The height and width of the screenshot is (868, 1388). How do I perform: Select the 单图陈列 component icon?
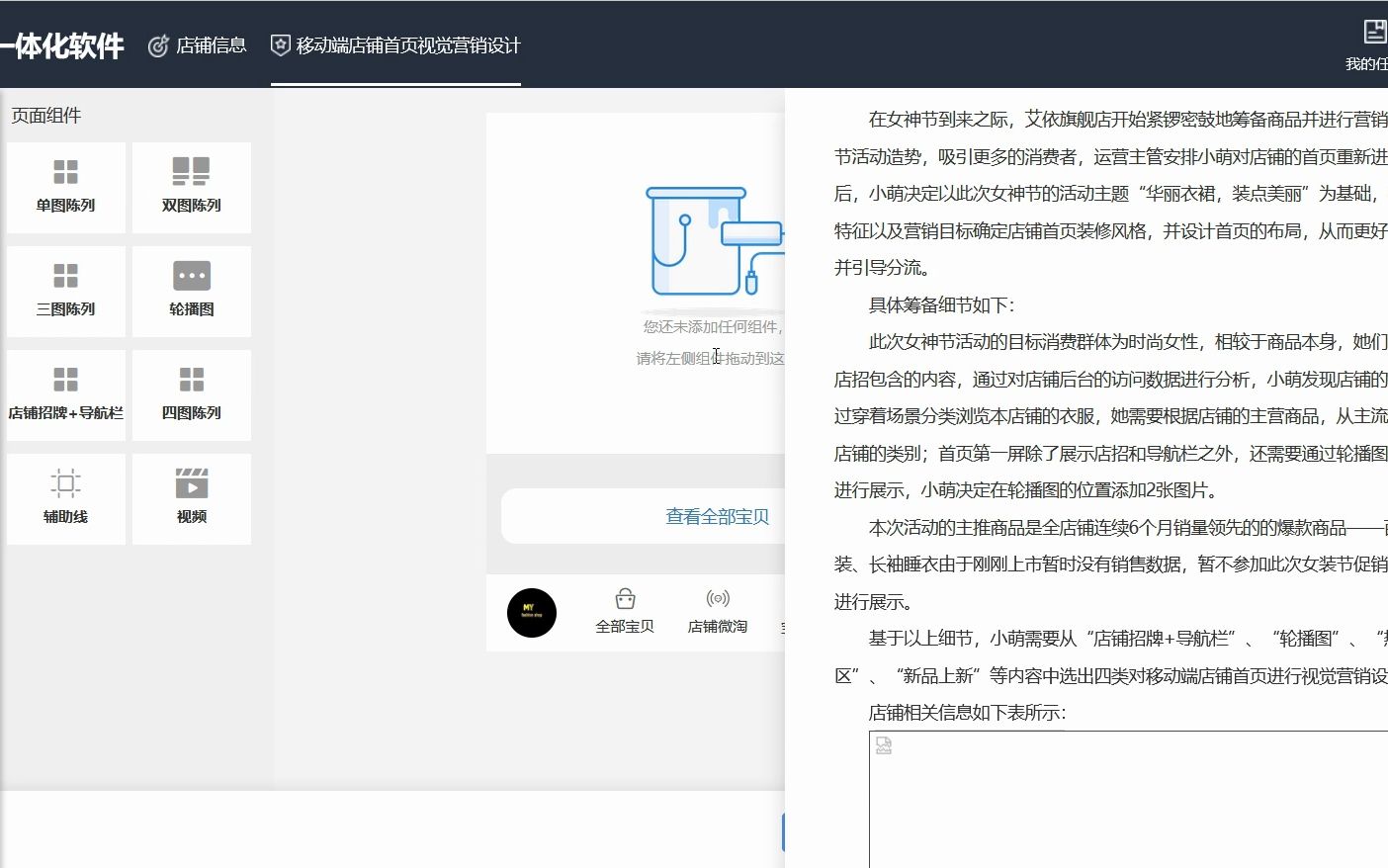click(65, 170)
